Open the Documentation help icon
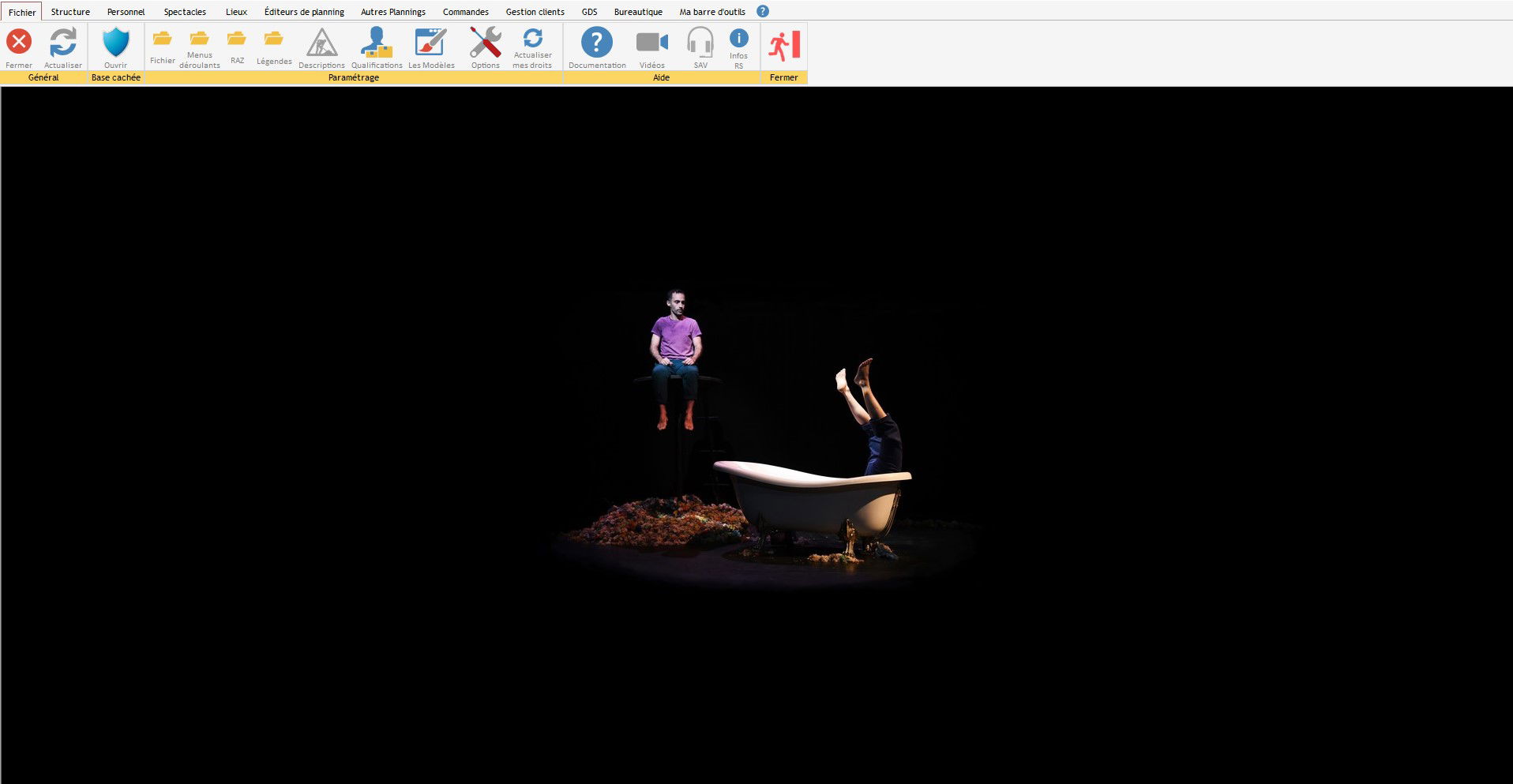The height and width of the screenshot is (784, 1513). pyautogui.click(x=597, y=42)
